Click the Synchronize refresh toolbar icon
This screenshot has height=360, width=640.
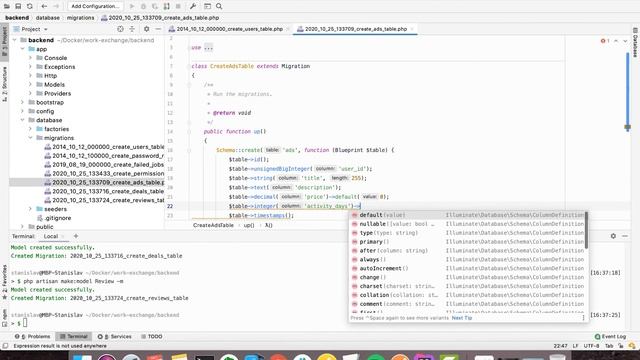click(30, 6)
